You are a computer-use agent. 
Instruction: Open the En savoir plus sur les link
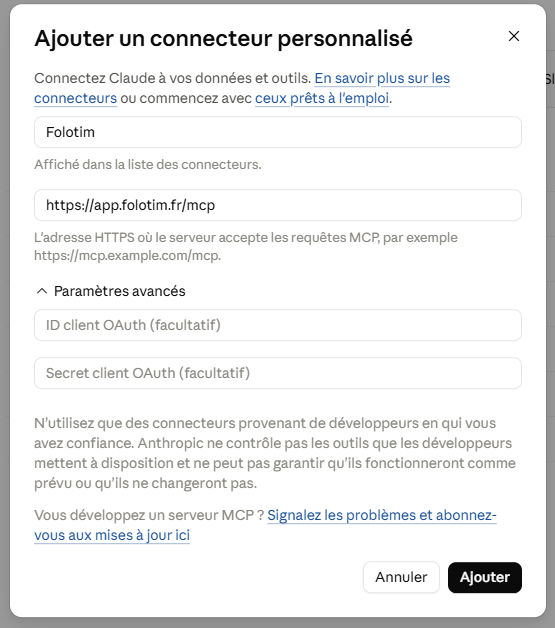[x=382, y=78]
